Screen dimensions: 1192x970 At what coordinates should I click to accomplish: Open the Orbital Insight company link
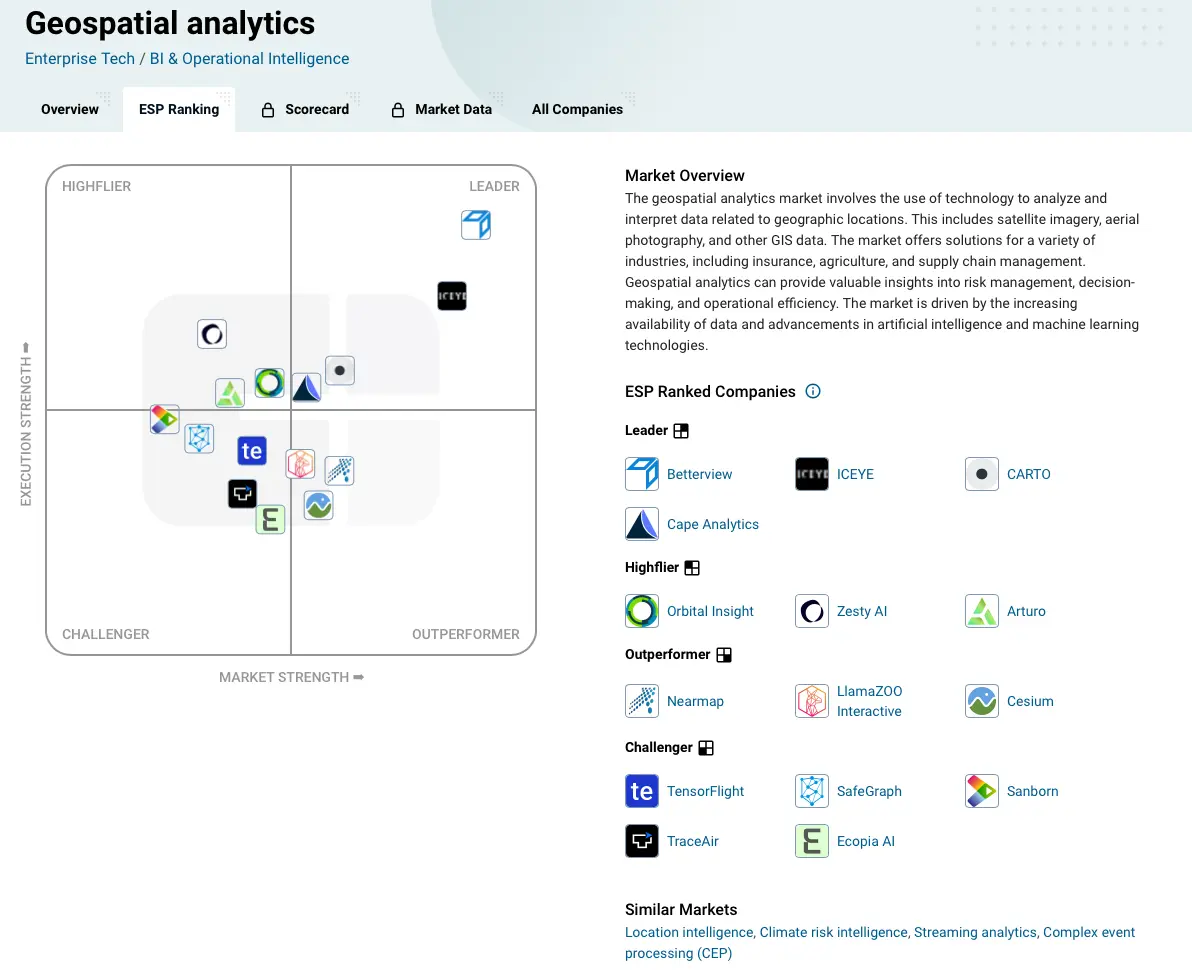(x=710, y=611)
